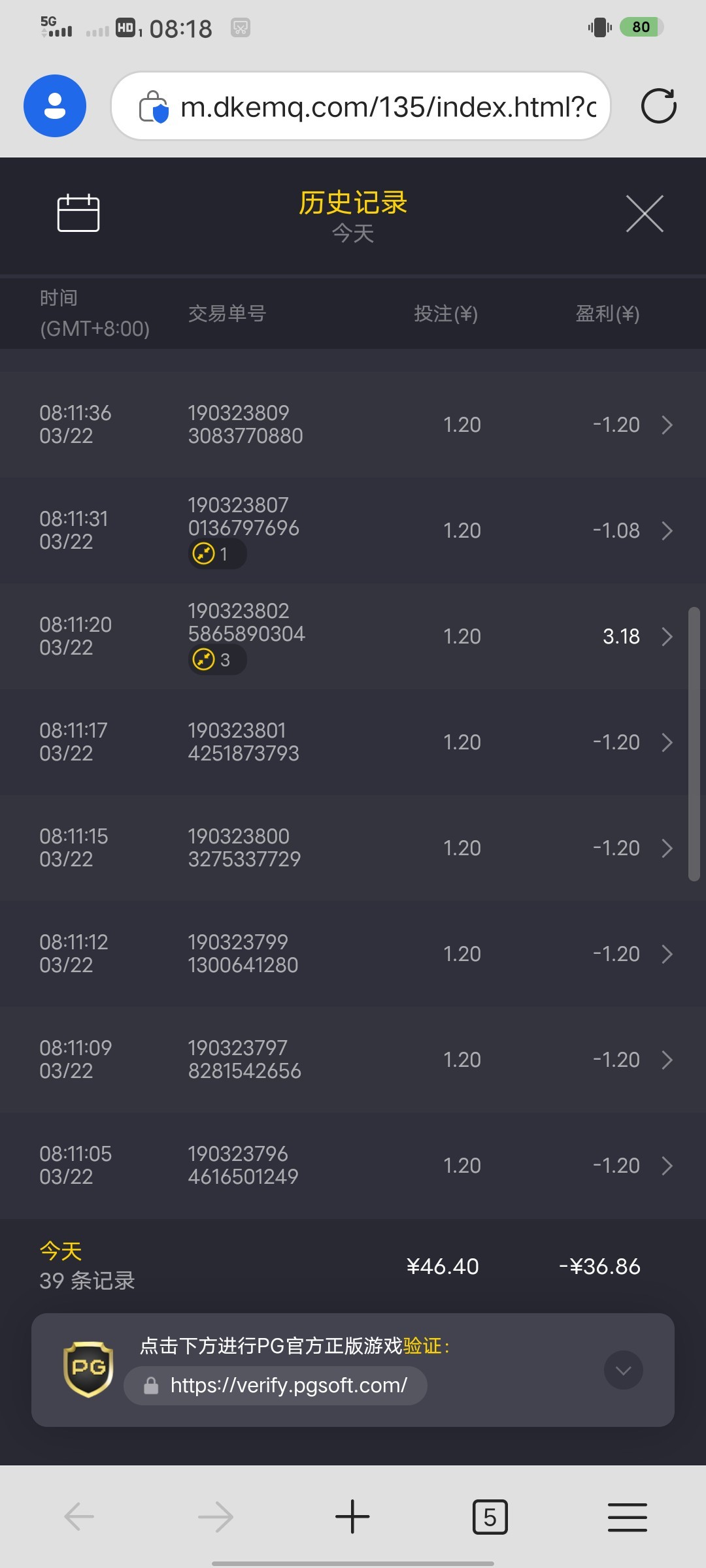
Task: Click the address bar URL field
Action: point(387,106)
